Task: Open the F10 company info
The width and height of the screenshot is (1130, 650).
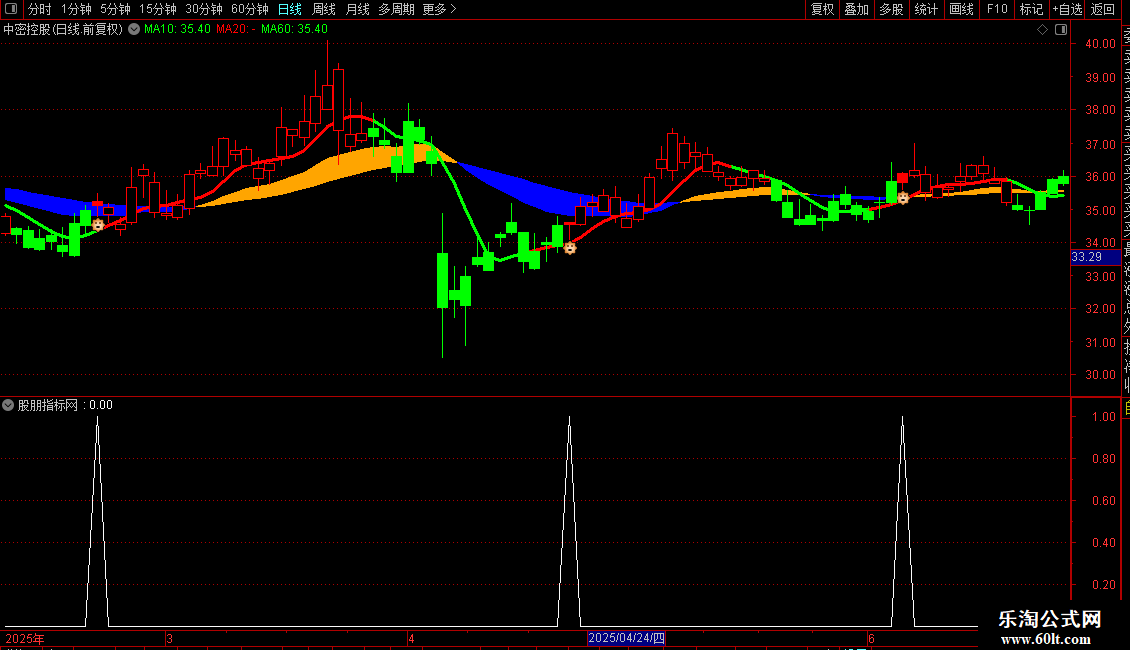Action: [997, 9]
